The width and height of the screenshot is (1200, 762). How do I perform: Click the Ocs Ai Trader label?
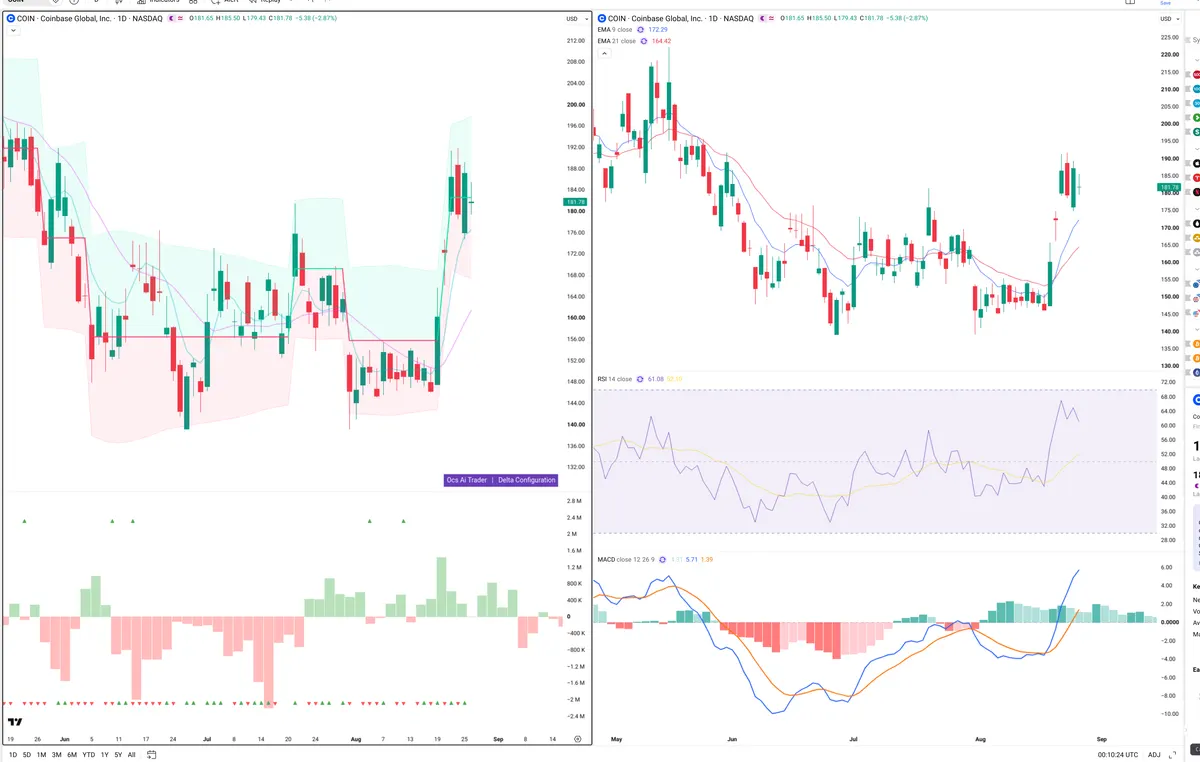pyautogui.click(x=467, y=480)
